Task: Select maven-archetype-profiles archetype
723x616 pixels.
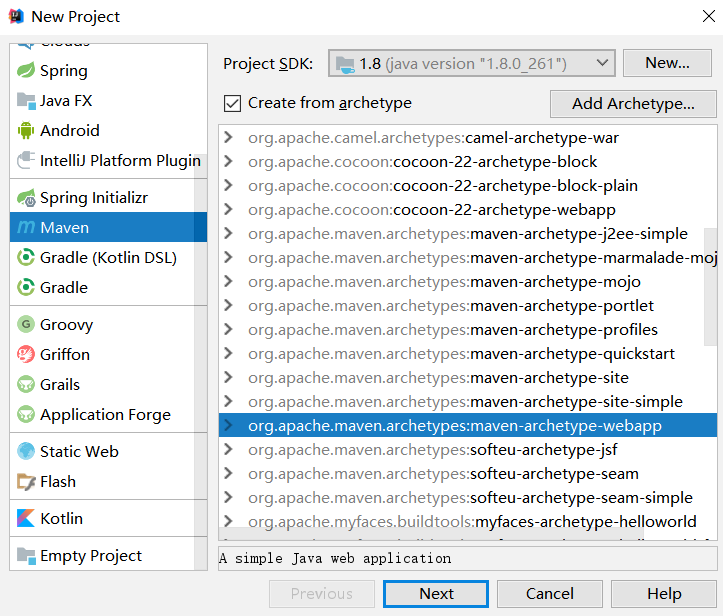Action: click(x=468, y=329)
